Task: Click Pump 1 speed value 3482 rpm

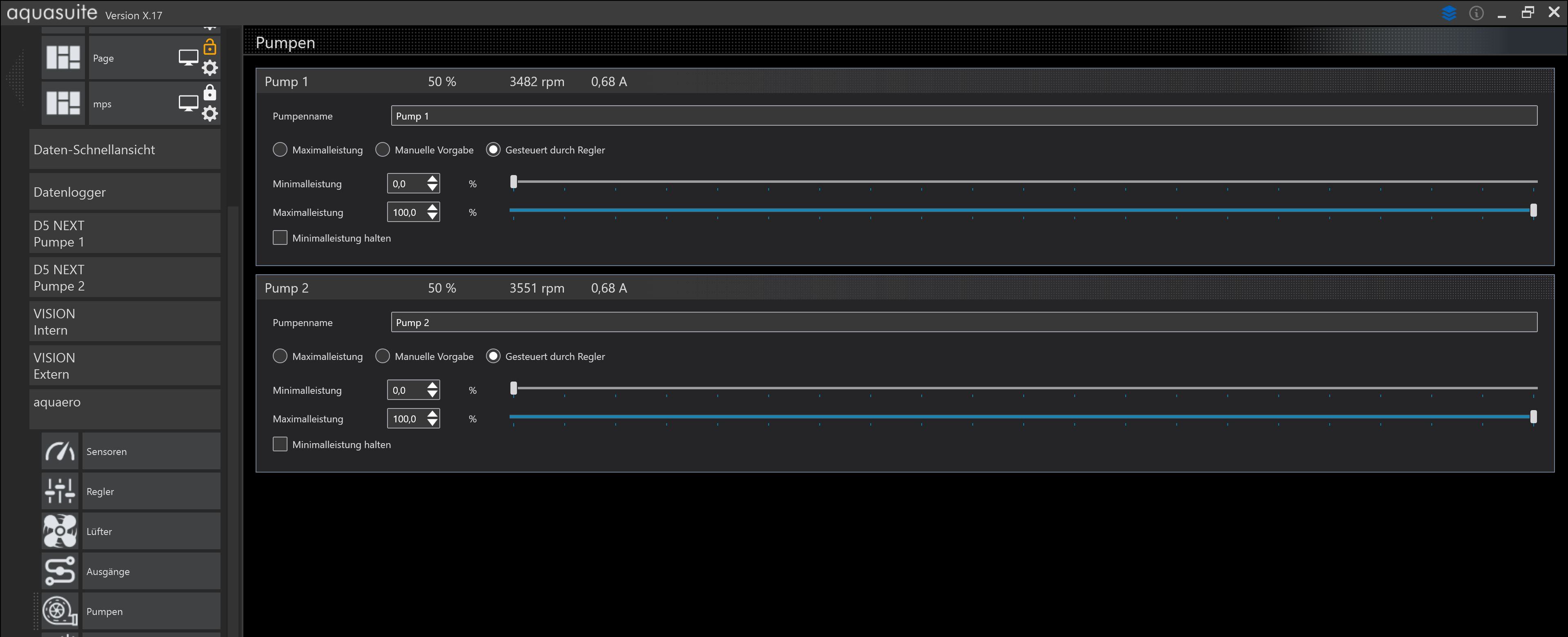Action: click(x=537, y=82)
